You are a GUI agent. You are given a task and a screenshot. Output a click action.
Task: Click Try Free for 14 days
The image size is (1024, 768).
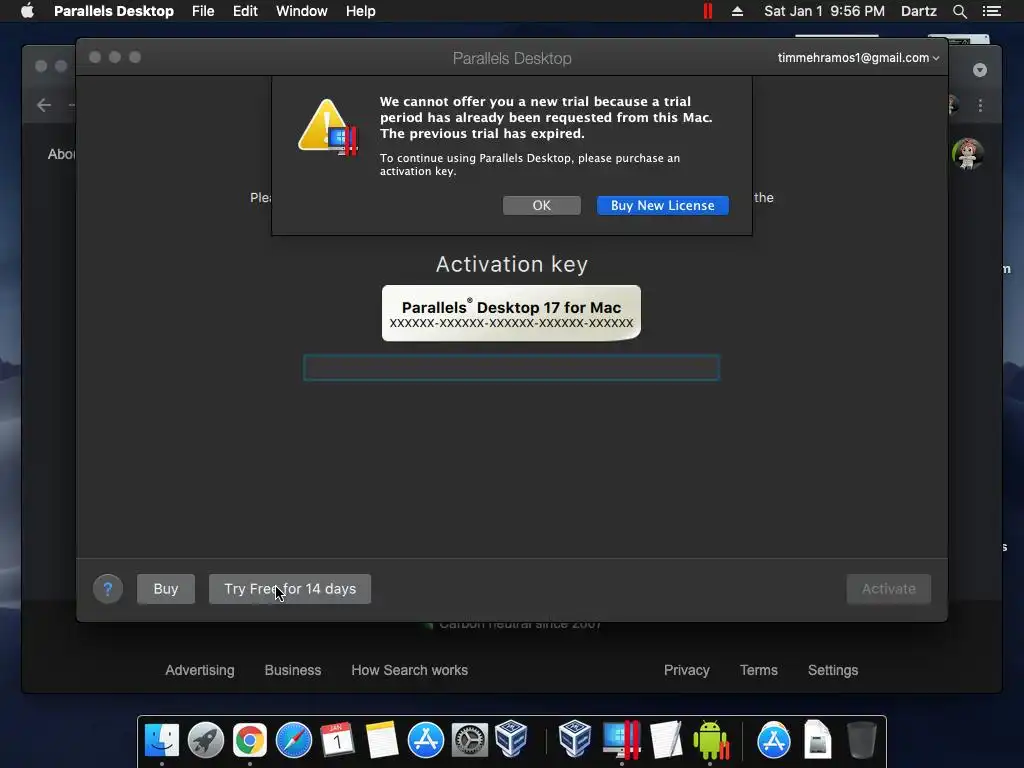290,588
